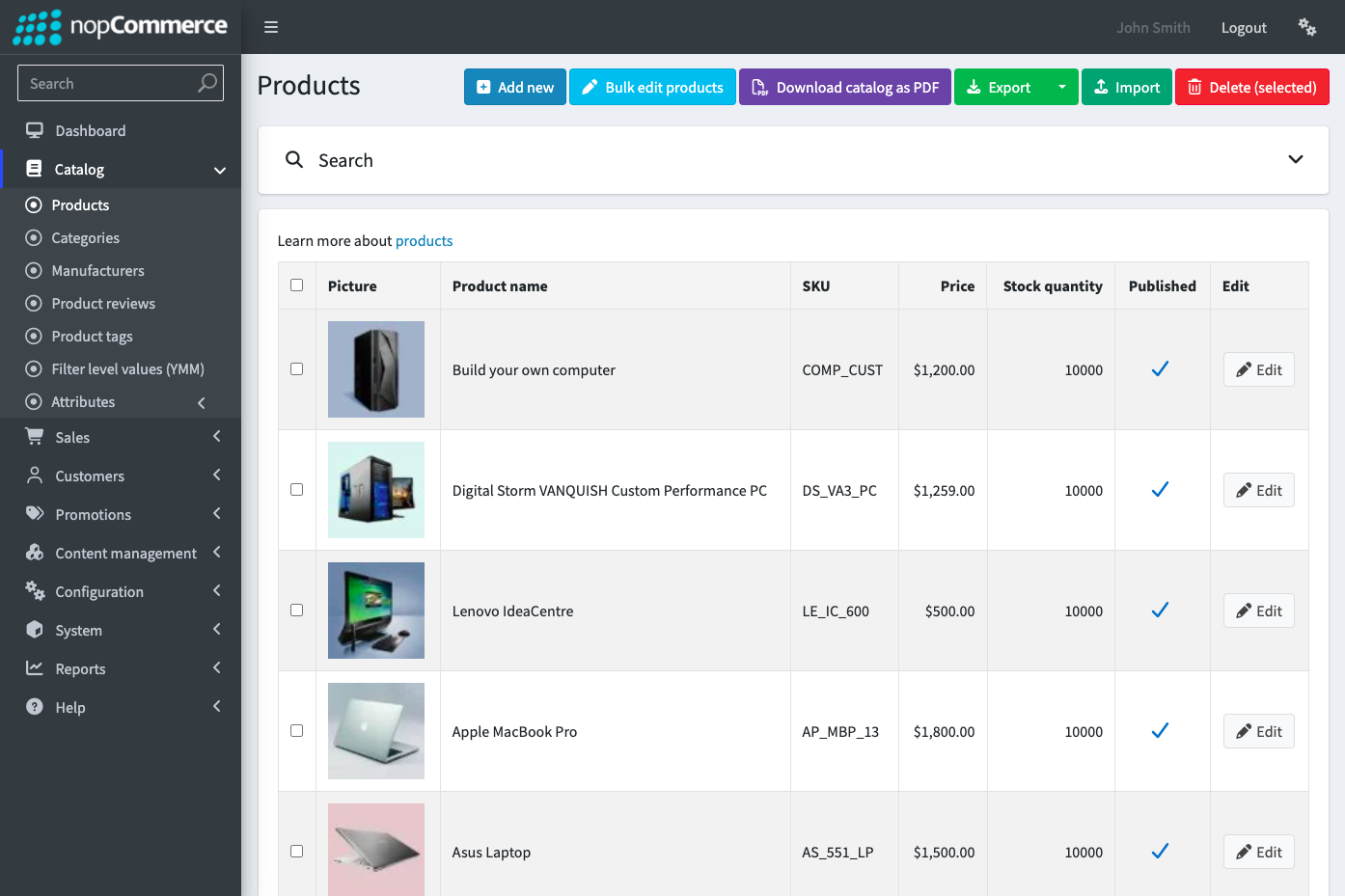Image resolution: width=1345 pixels, height=896 pixels.
Task: Click the Digital Storm VANQUISH product thumbnail
Action: click(376, 490)
